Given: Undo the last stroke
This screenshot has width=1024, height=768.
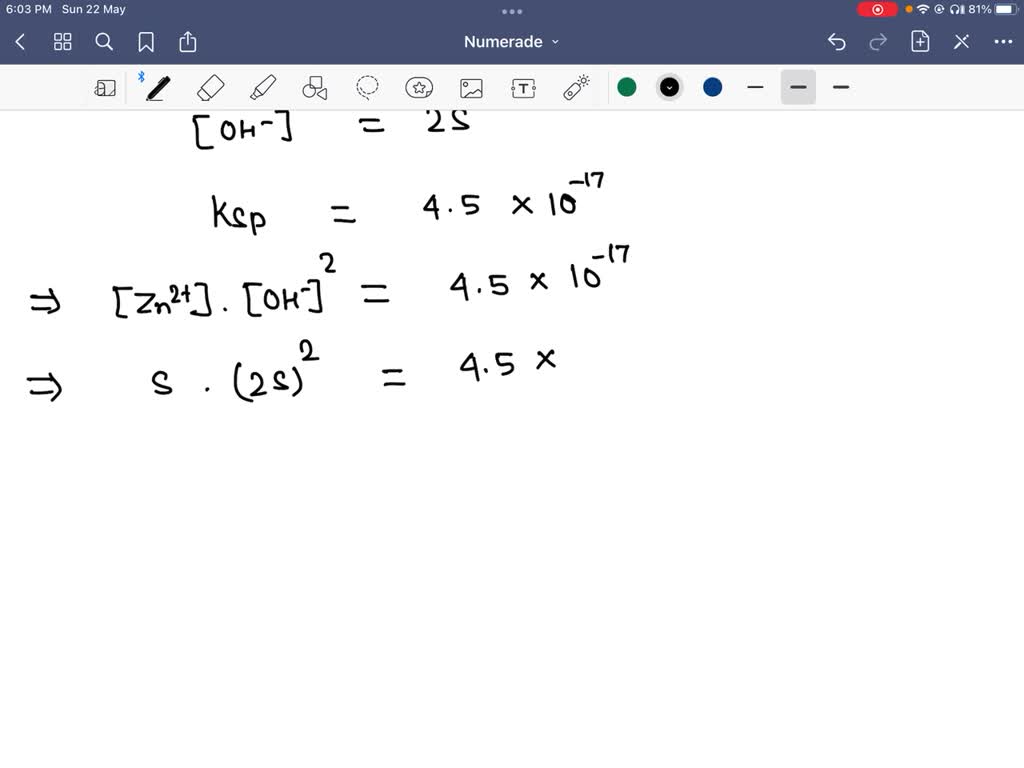Looking at the screenshot, I should pos(838,41).
